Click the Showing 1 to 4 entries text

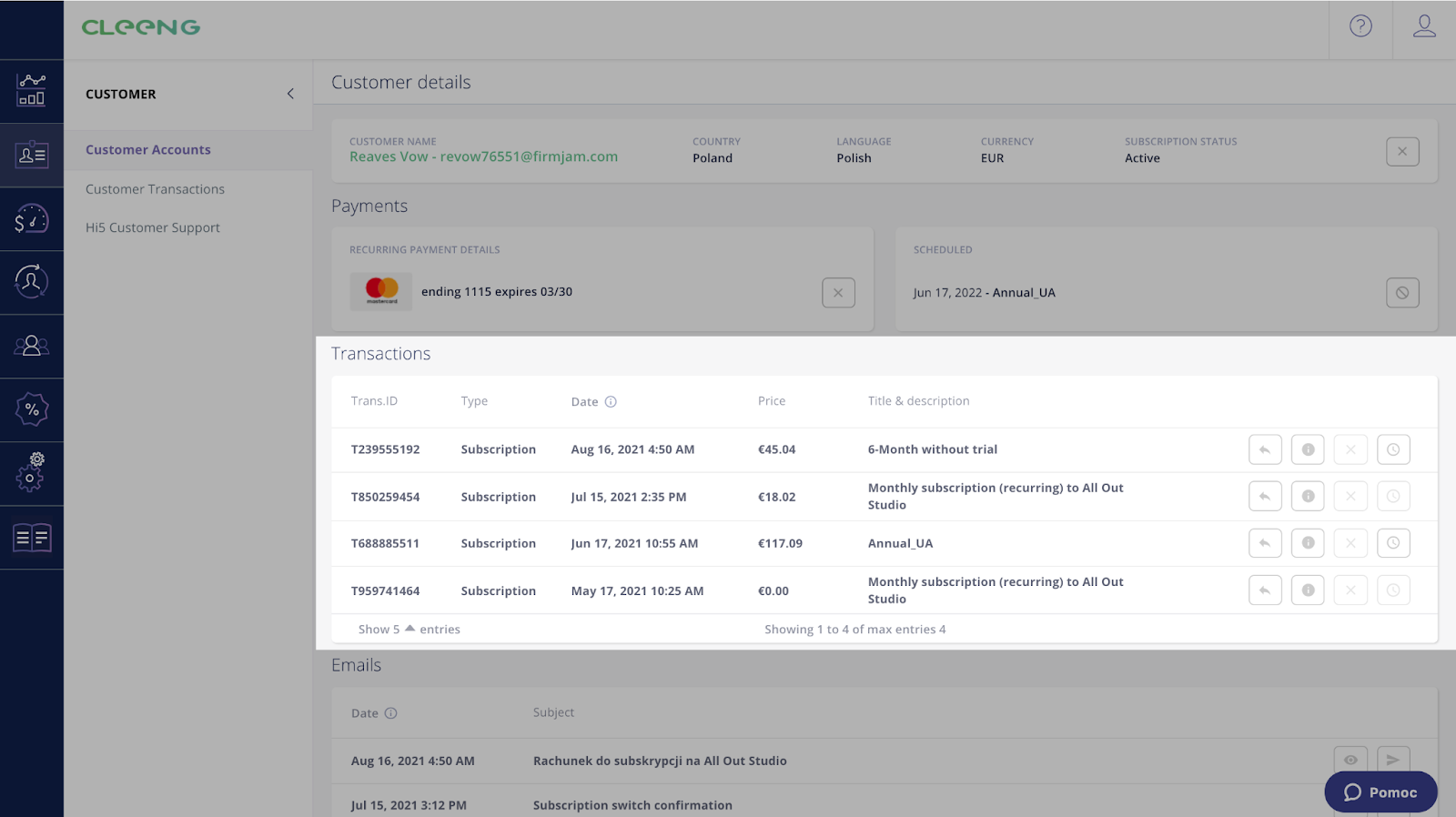point(855,630)
